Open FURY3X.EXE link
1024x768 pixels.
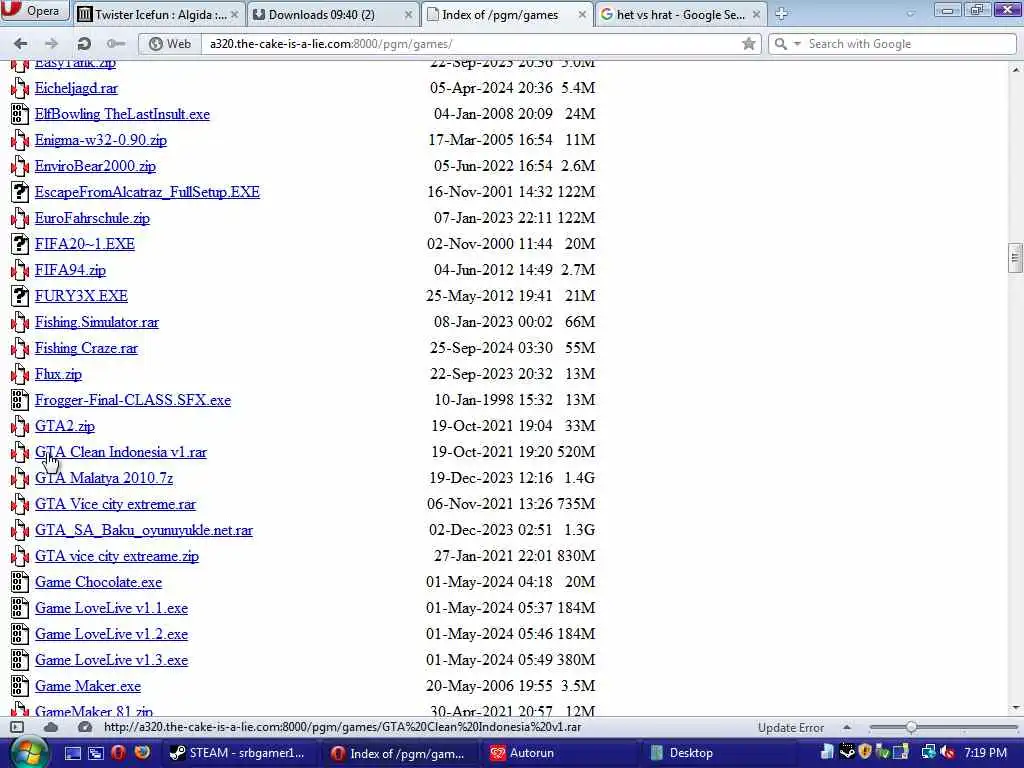click(x=81, y=296)
